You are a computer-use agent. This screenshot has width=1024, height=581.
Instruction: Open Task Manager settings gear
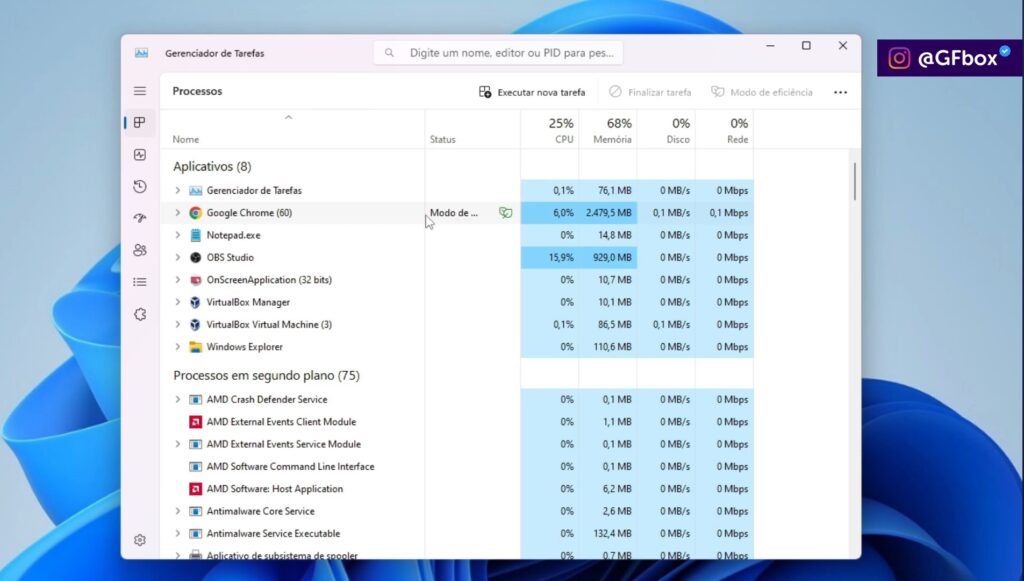(140, 540)
